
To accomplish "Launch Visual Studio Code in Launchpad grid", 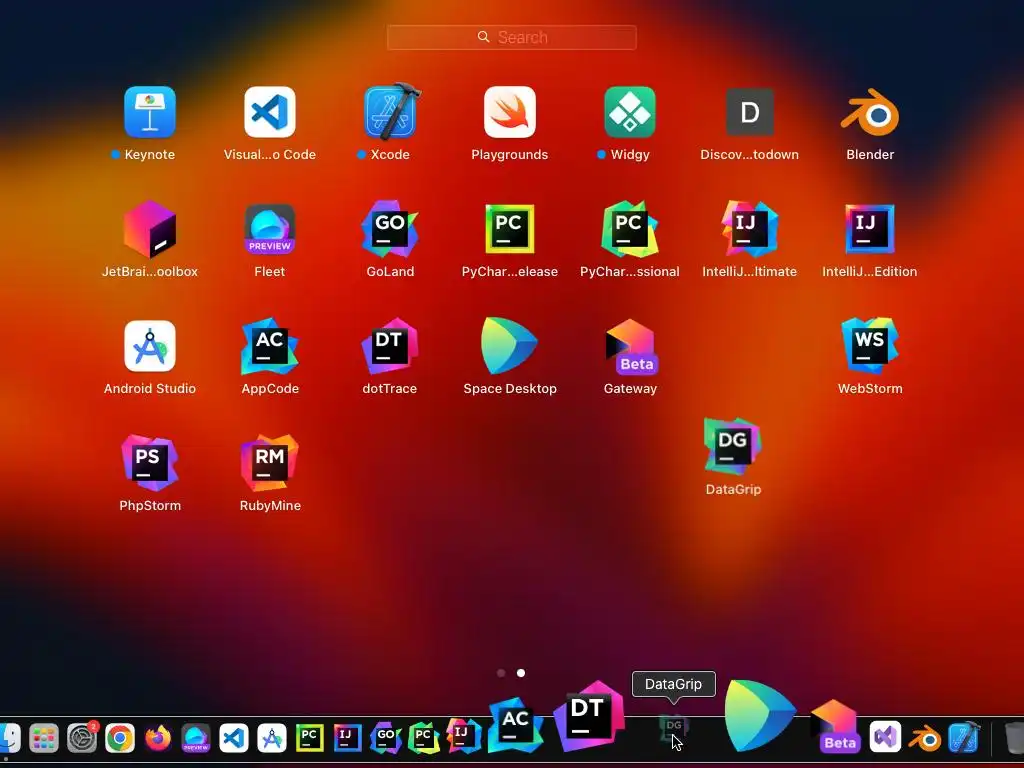I will 270,112.
